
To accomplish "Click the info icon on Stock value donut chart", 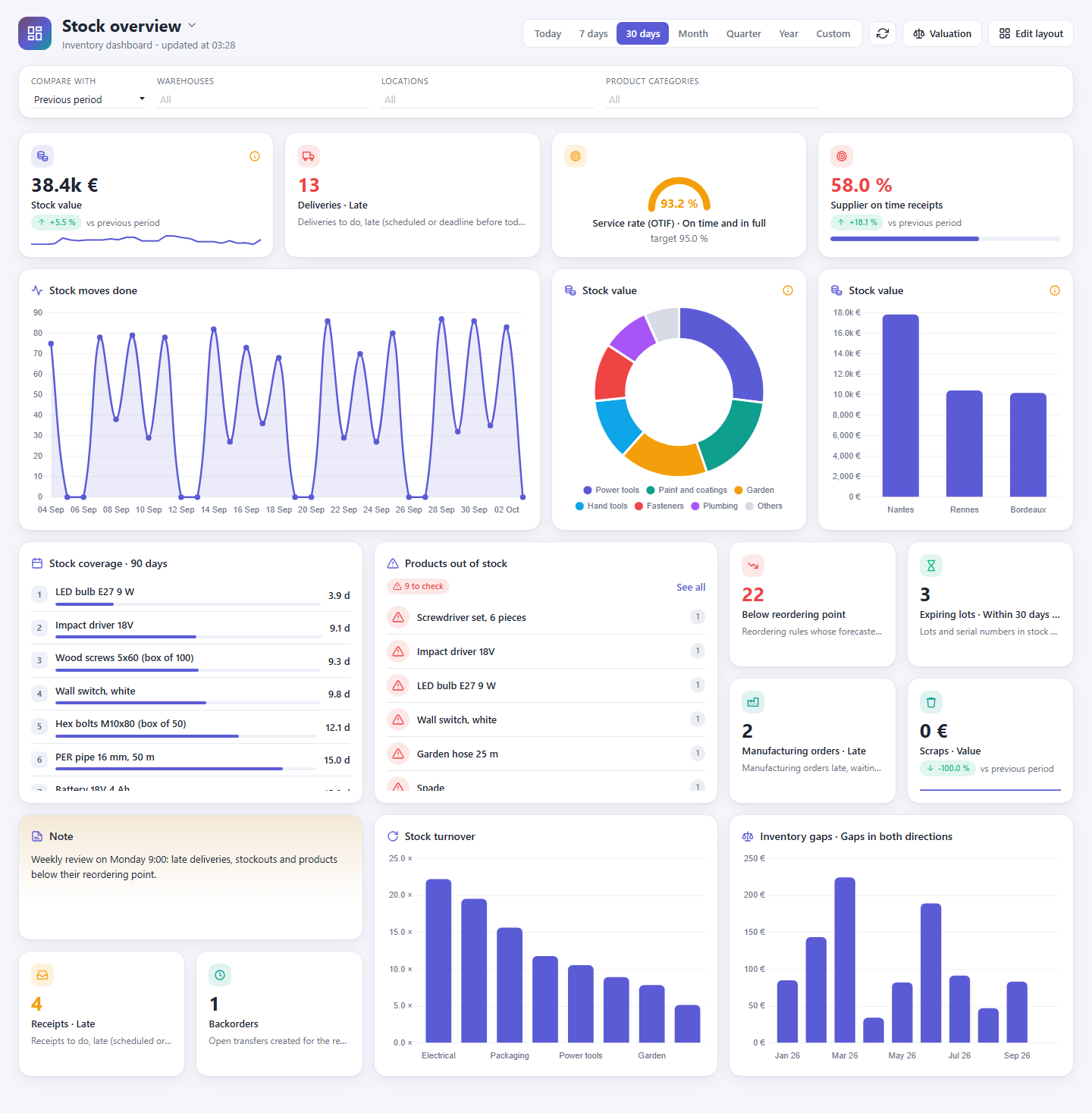I will click(788, 290).
